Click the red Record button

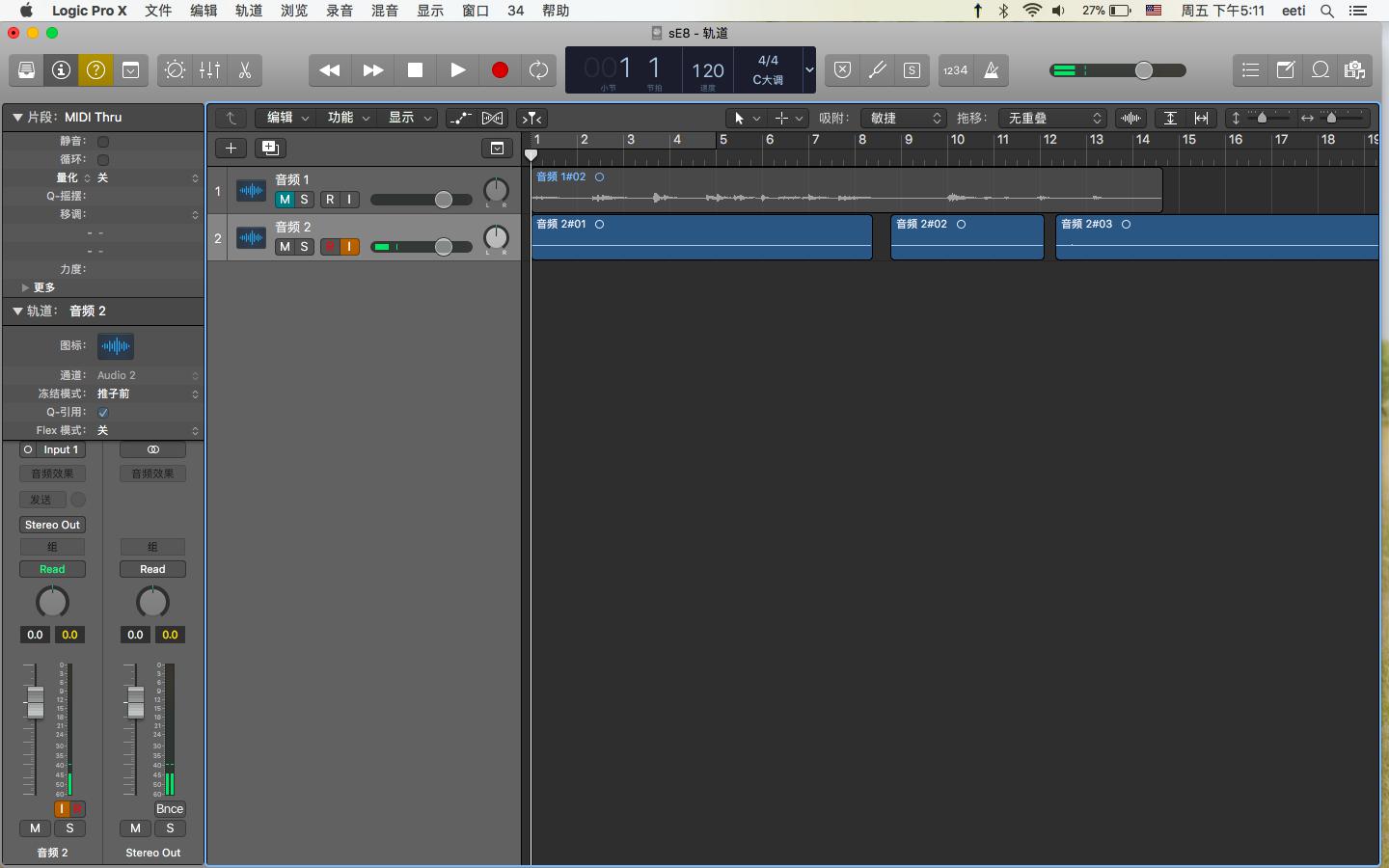pyautogui.click(x=500, y=70)
